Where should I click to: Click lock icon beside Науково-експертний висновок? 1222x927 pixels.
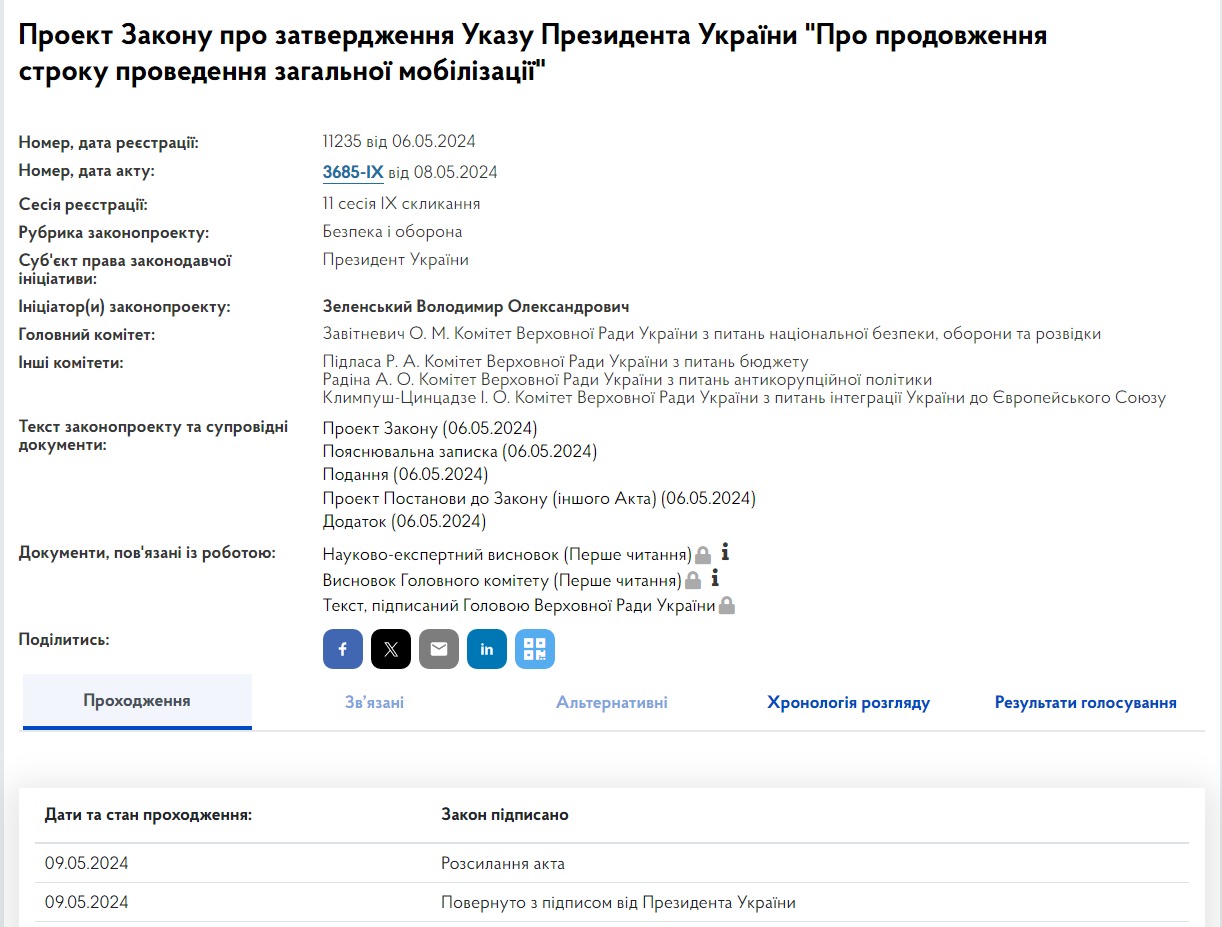click(703, 555)
